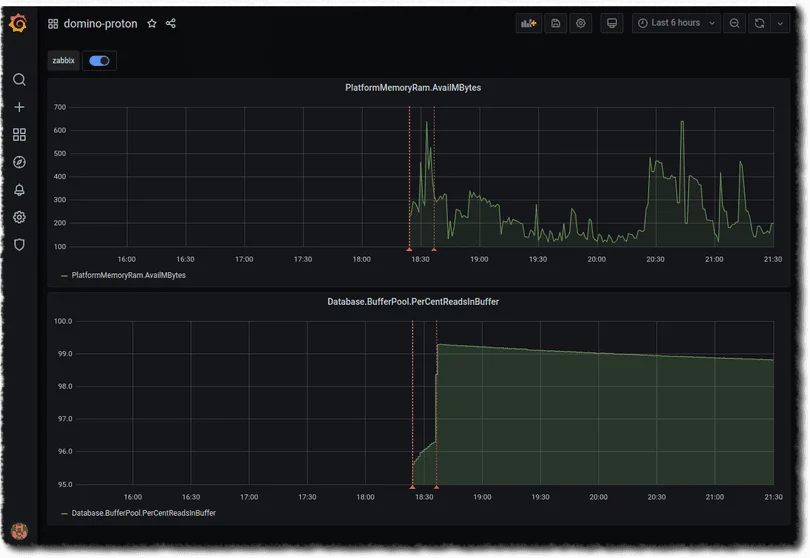This screenshot has height=558, width=810.
Task: Click the Grafana logo home icon
Action: point(18,23)
